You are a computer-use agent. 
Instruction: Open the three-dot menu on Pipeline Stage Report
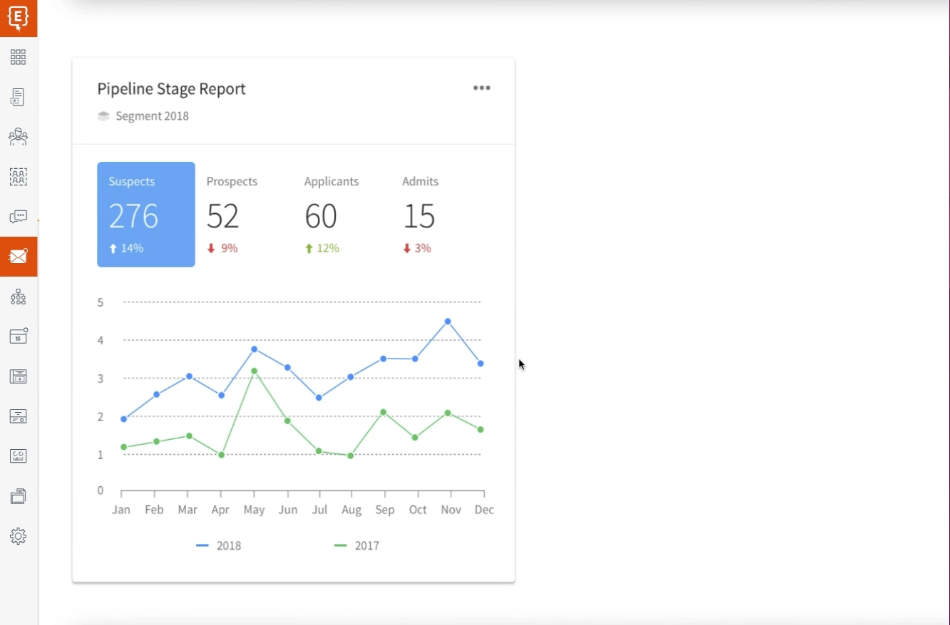[482, 88]
